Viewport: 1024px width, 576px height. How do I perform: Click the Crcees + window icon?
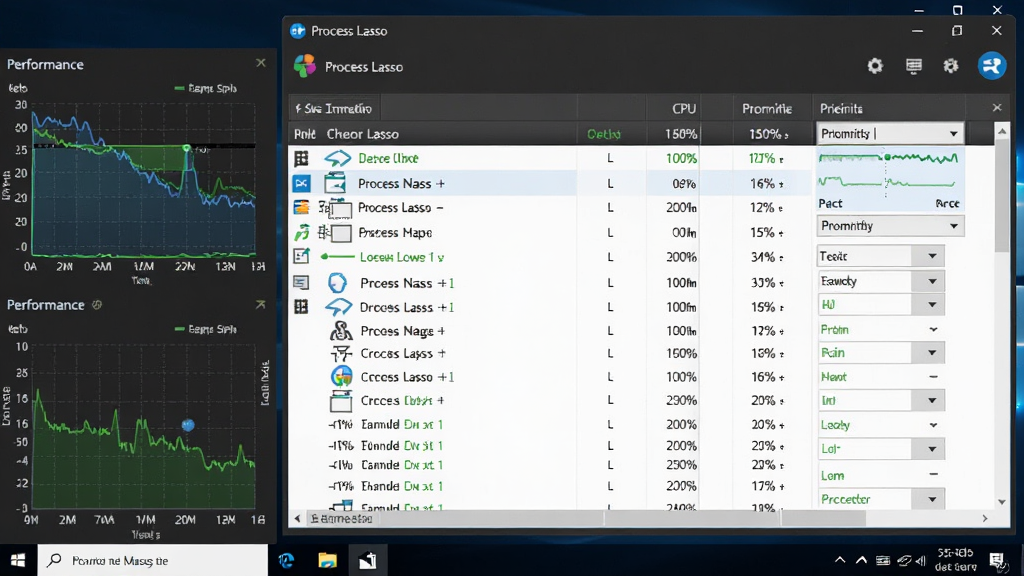pos(341,401)
